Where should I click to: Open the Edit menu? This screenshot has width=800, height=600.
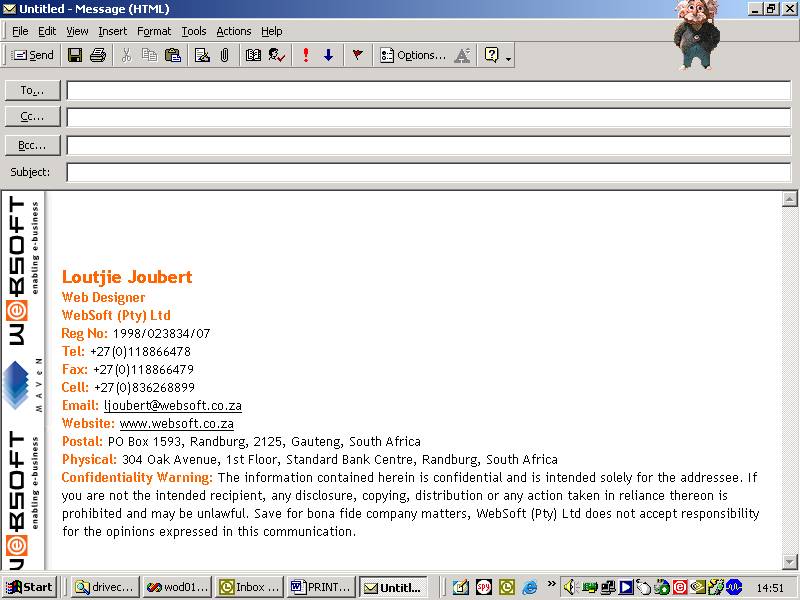click(x=47, y=31)
